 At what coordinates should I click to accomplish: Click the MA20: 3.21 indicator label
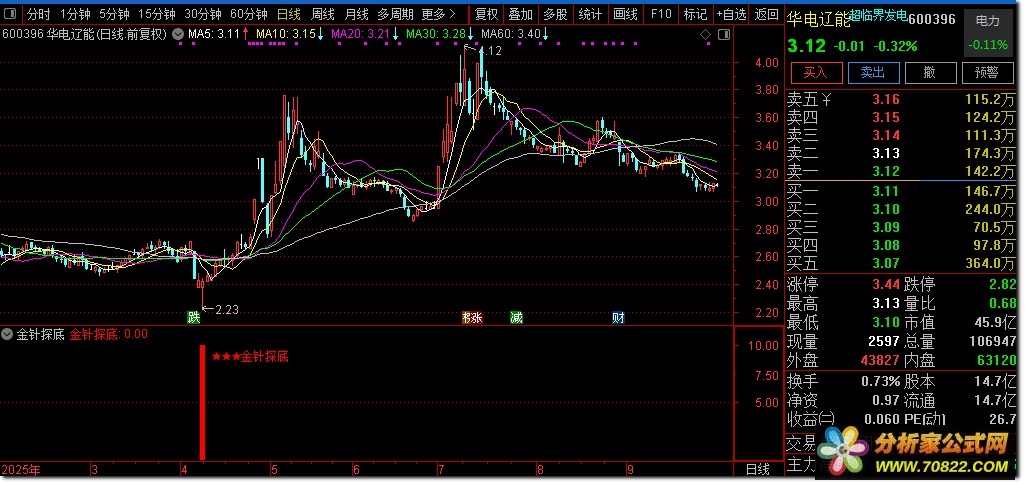pos(365,34)
